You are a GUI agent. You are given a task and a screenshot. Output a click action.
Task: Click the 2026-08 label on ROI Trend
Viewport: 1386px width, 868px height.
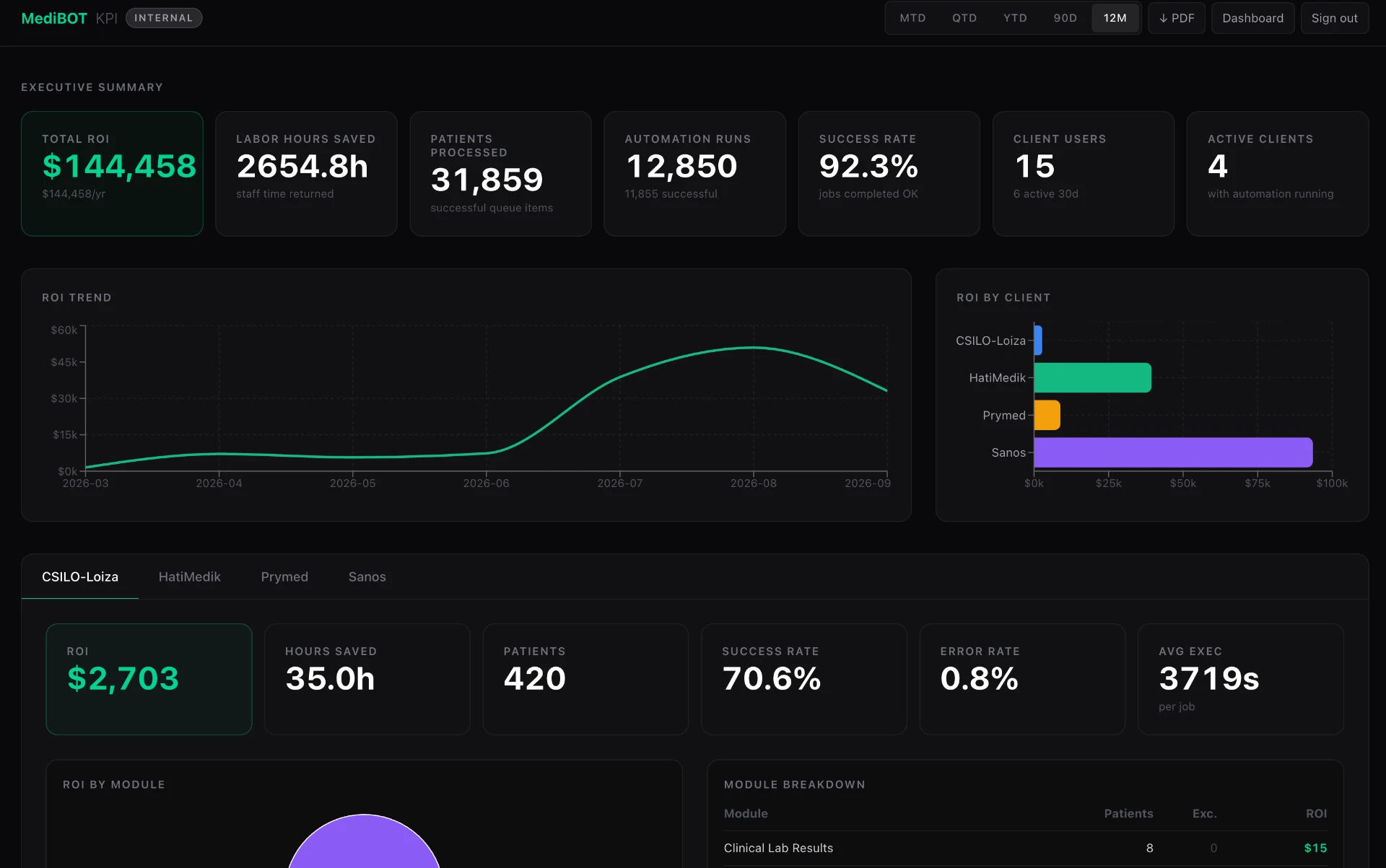(x=753, y=483)
